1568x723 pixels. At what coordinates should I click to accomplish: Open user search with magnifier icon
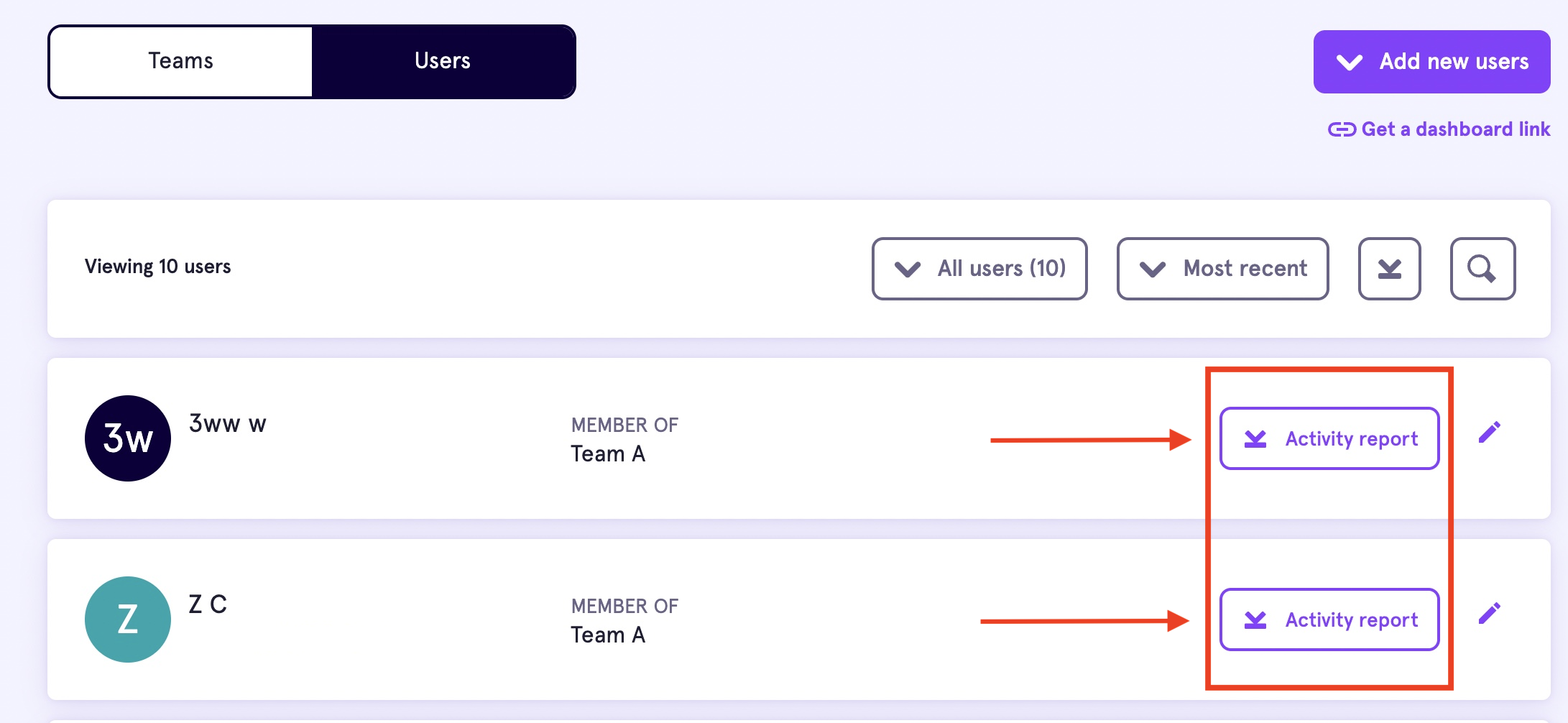(x=1482, y=269)
